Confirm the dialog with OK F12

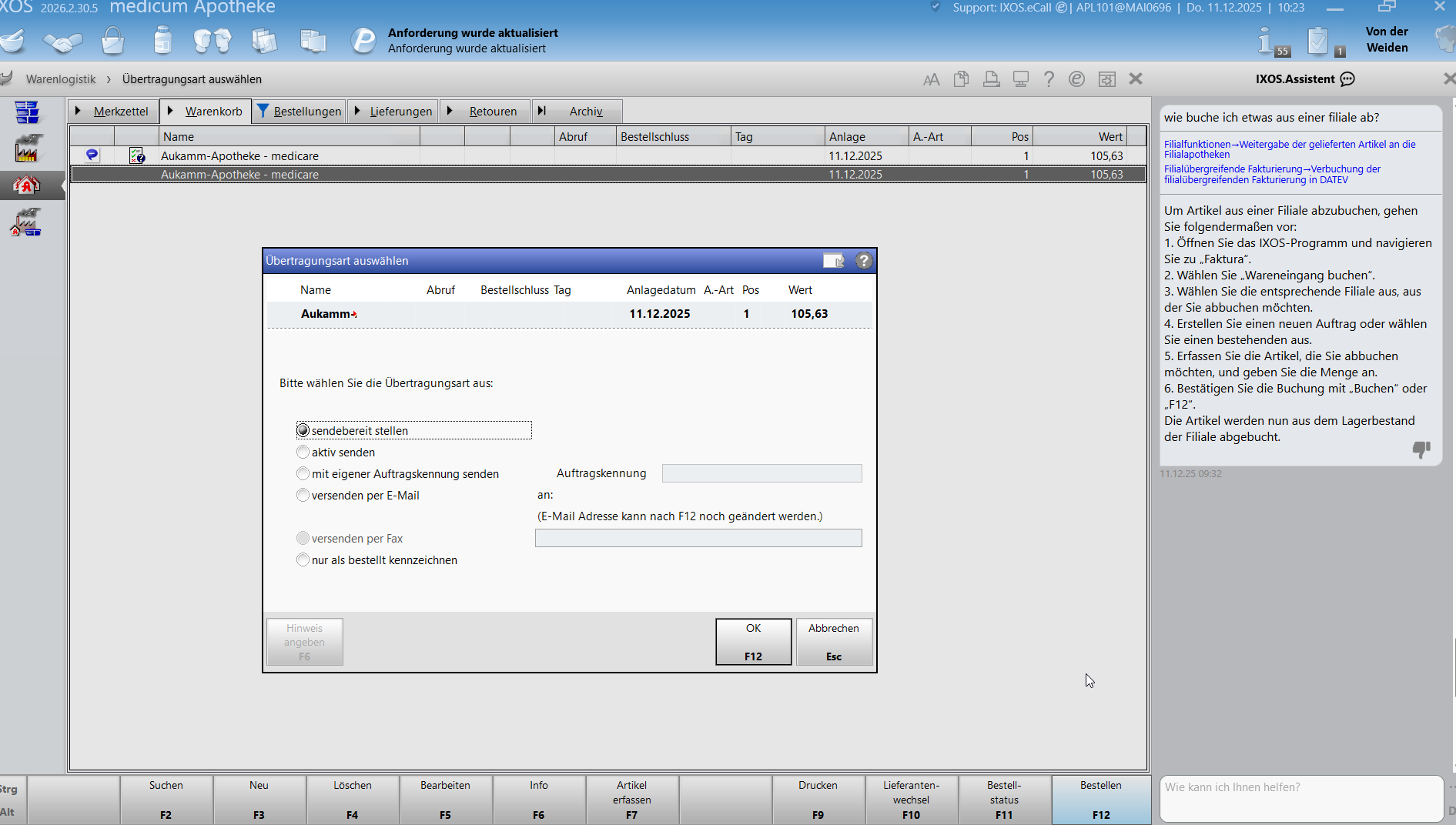[x=753, y=642]
